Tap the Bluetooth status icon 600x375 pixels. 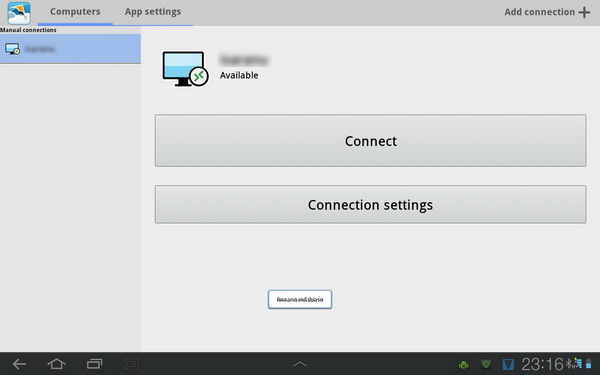[568, 364]
